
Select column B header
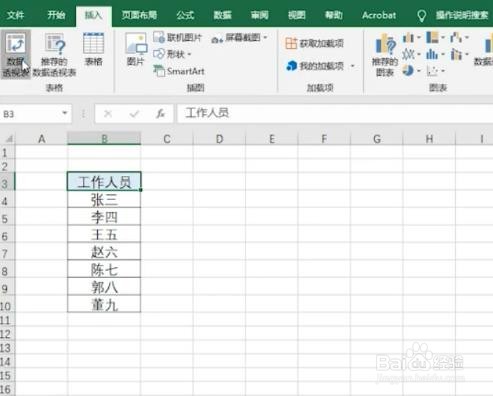(x=104, y=138)
